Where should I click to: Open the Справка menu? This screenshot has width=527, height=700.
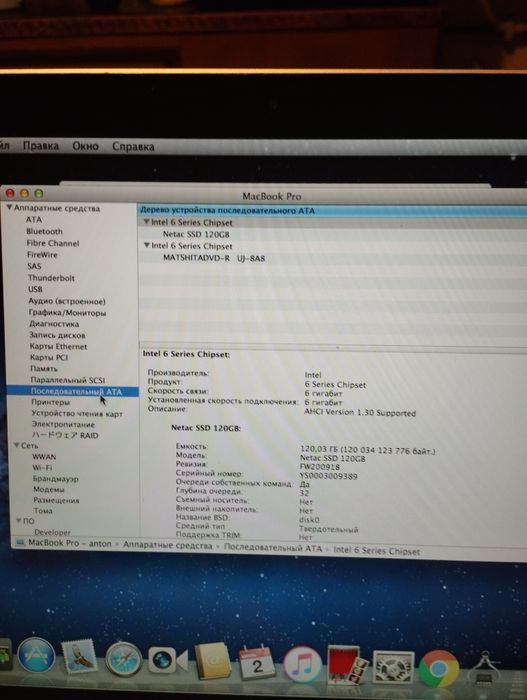click(x=133, y=146)
